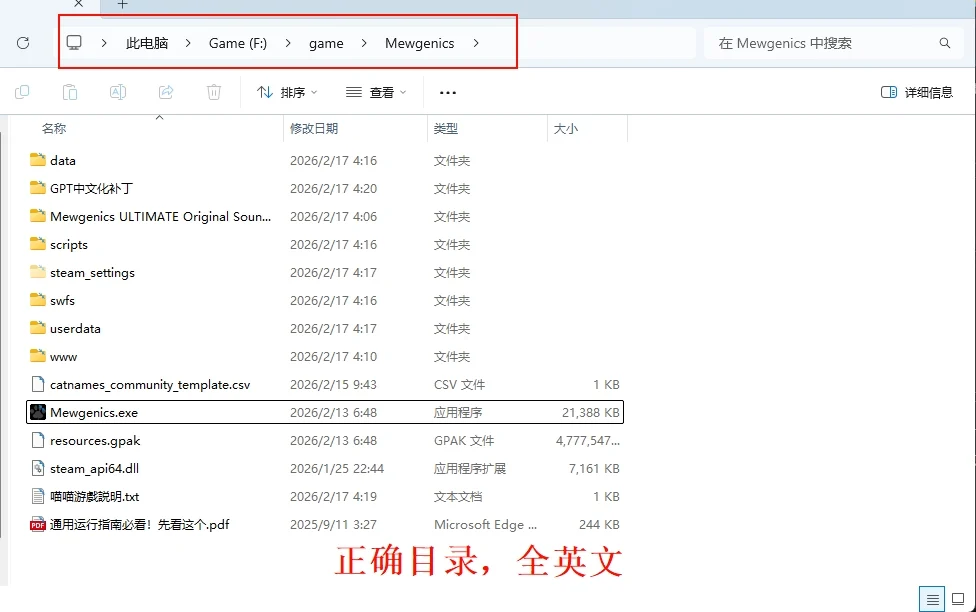976x612 pixels.
Task: Click the Game (F:) breadcrumb
Action: 238,43
